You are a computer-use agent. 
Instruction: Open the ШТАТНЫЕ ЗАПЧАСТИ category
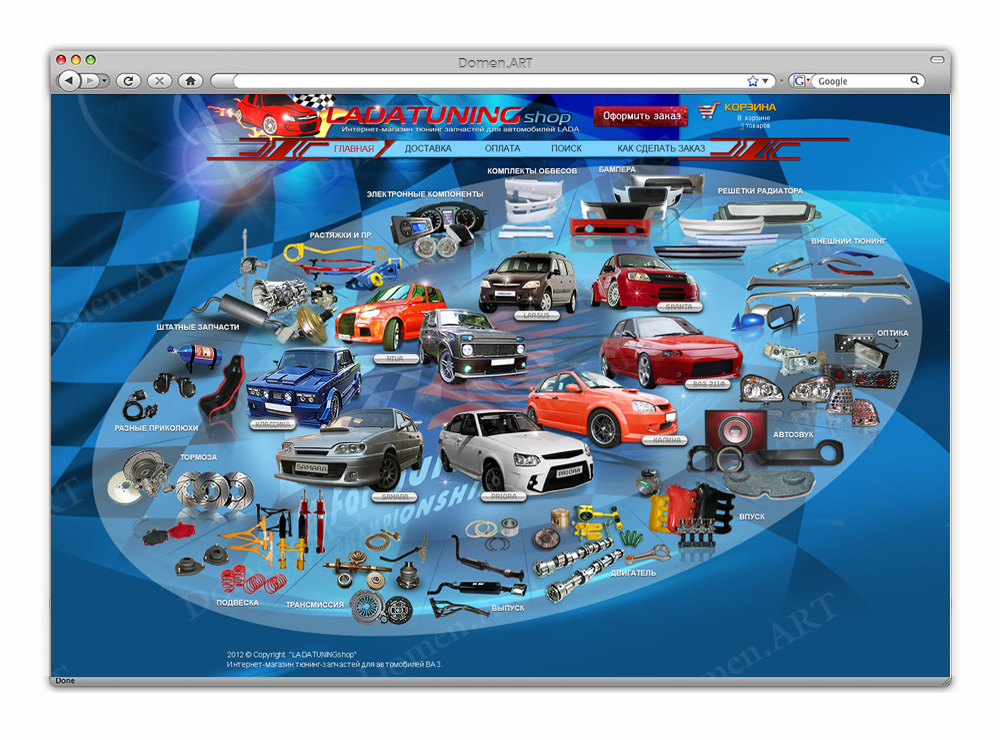198,327
